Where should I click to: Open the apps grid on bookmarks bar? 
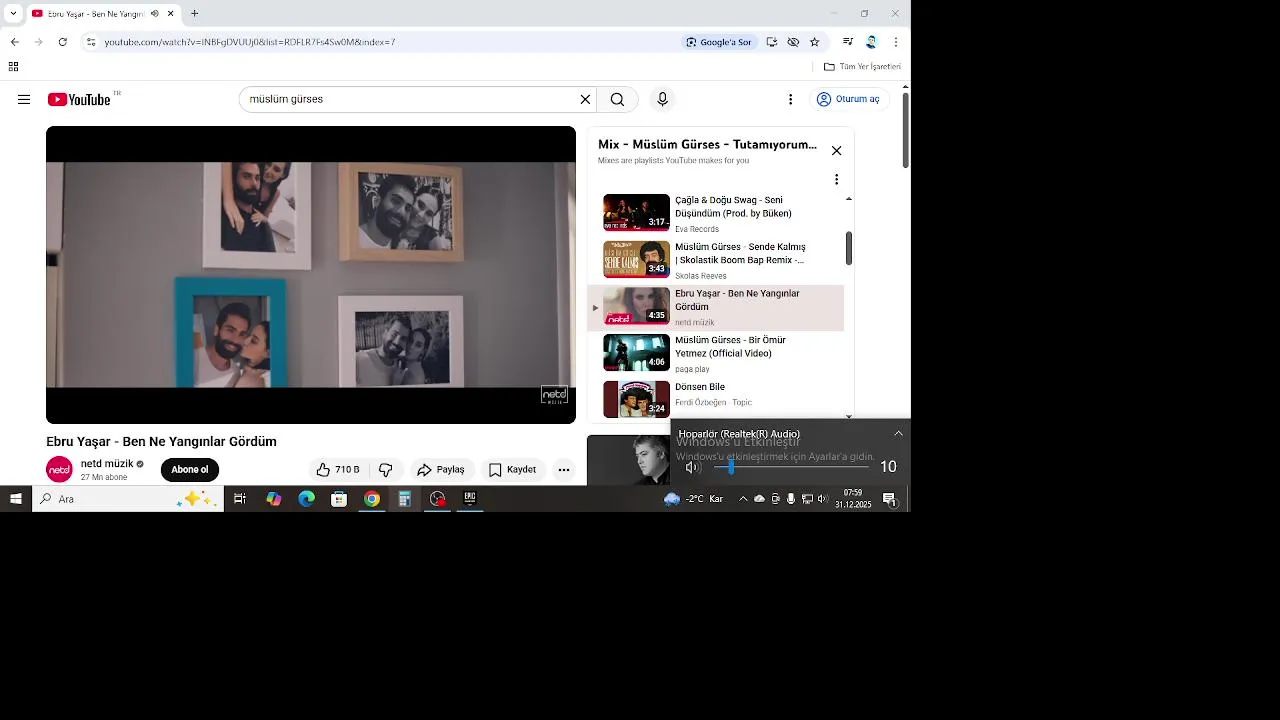coord(13,67)
